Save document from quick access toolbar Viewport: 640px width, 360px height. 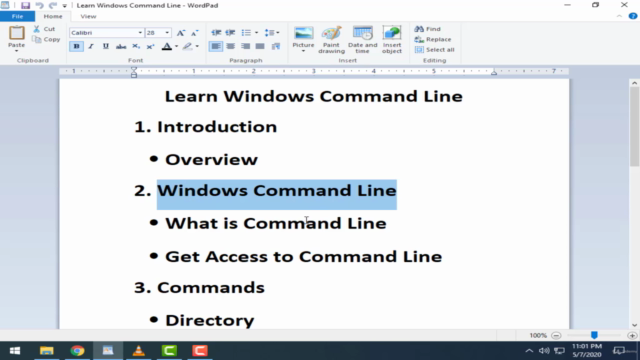coord(25,5)
